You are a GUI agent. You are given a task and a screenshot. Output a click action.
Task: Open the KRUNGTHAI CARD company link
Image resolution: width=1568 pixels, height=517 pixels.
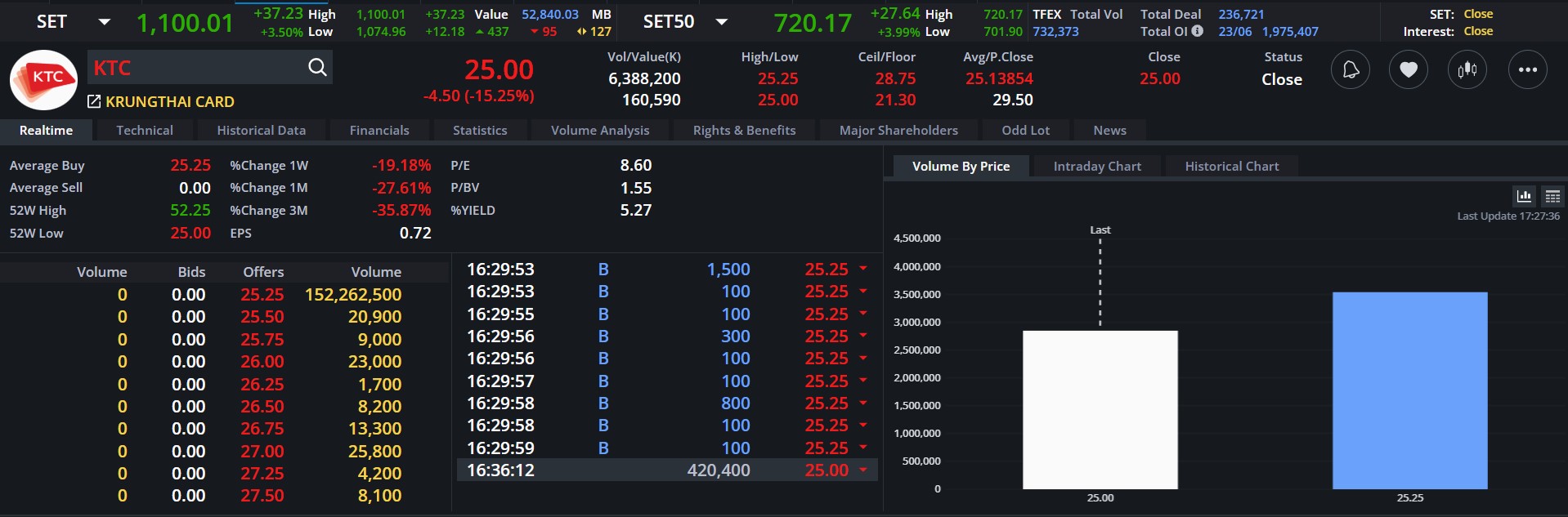[x=170, y=101]
